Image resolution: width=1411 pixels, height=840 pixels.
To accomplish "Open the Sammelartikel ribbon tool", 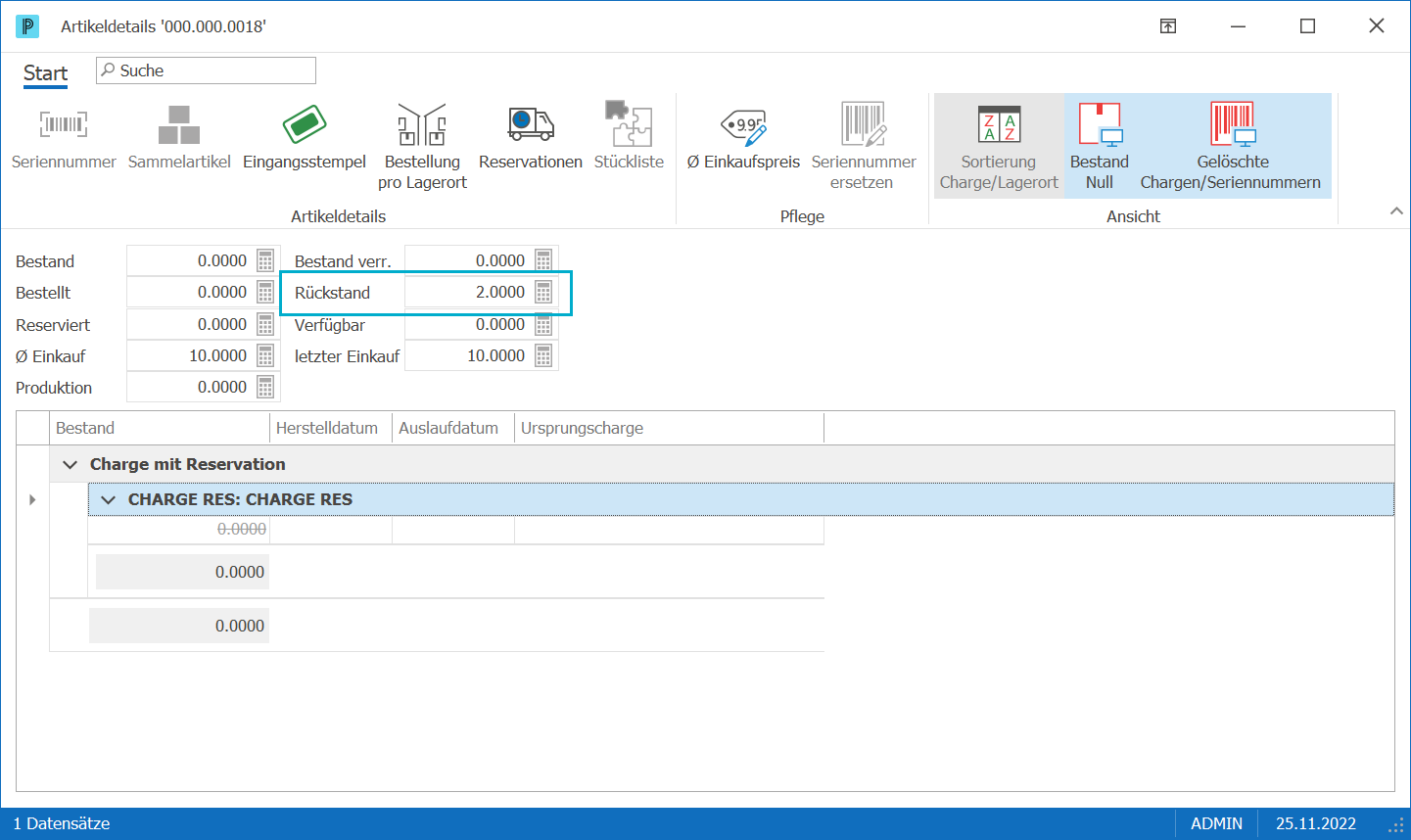I will coord(179,137).
